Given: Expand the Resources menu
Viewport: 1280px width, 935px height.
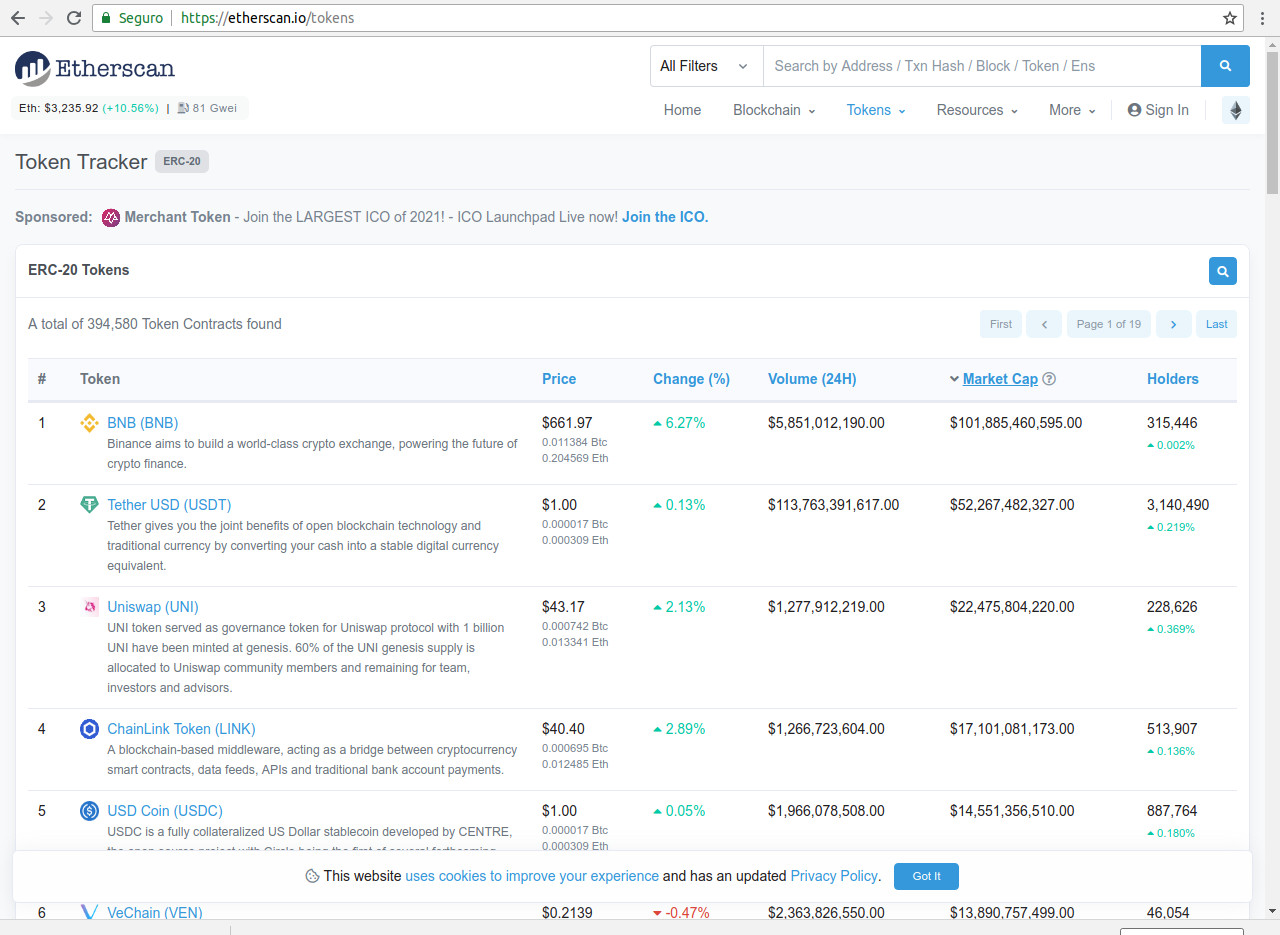Looking at the screenshot, I should coord(977,110).
